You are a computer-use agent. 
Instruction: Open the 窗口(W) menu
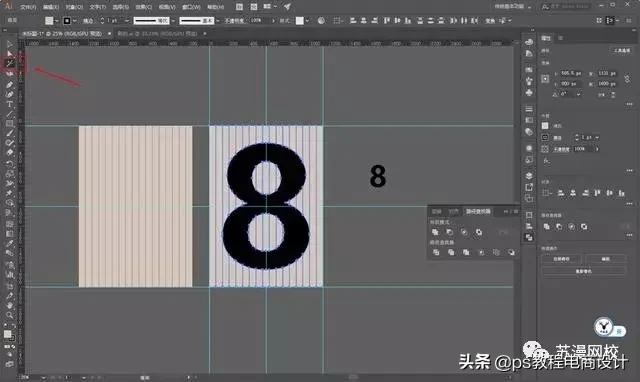[191, 7]
